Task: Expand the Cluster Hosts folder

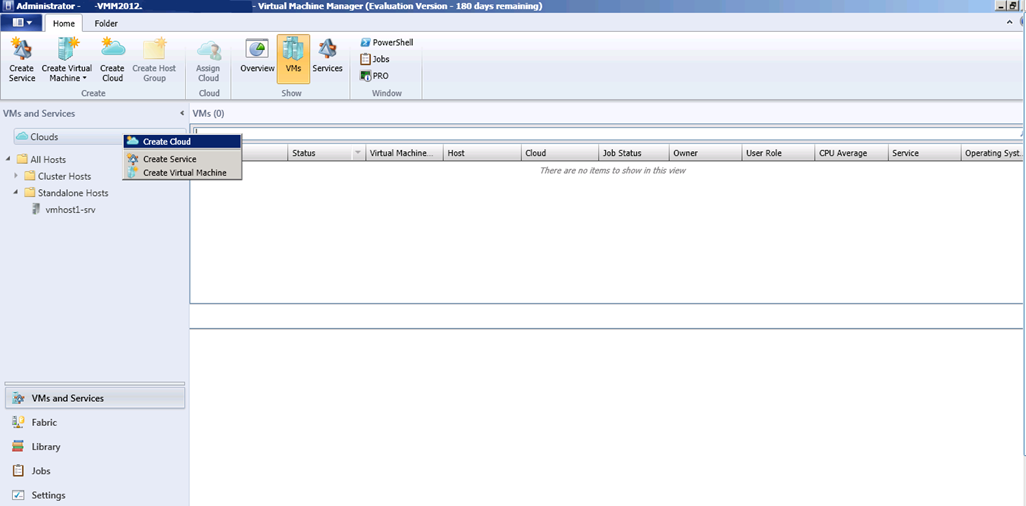Action: tap(16, 176)
